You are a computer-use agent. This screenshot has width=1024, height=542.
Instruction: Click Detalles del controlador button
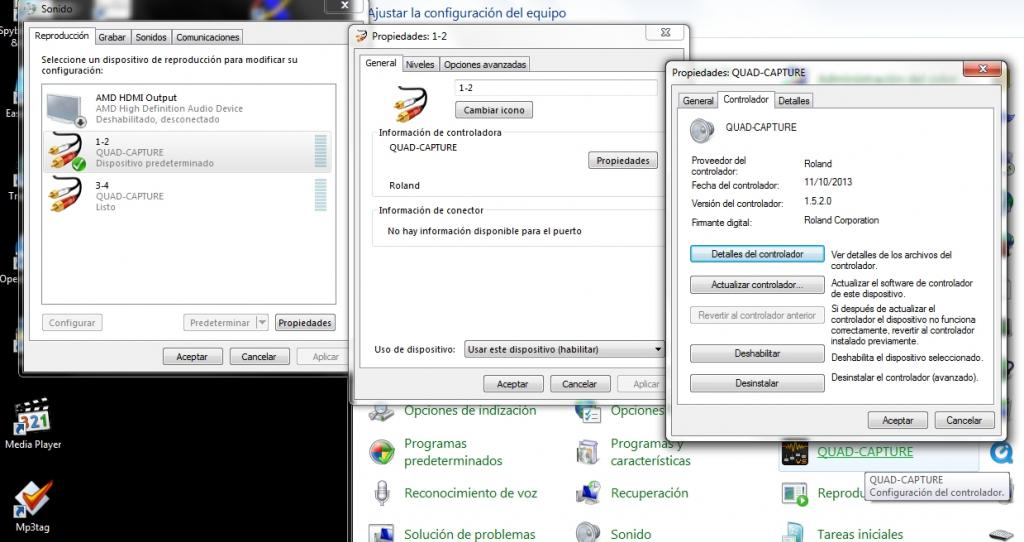[x=757, y=254]
